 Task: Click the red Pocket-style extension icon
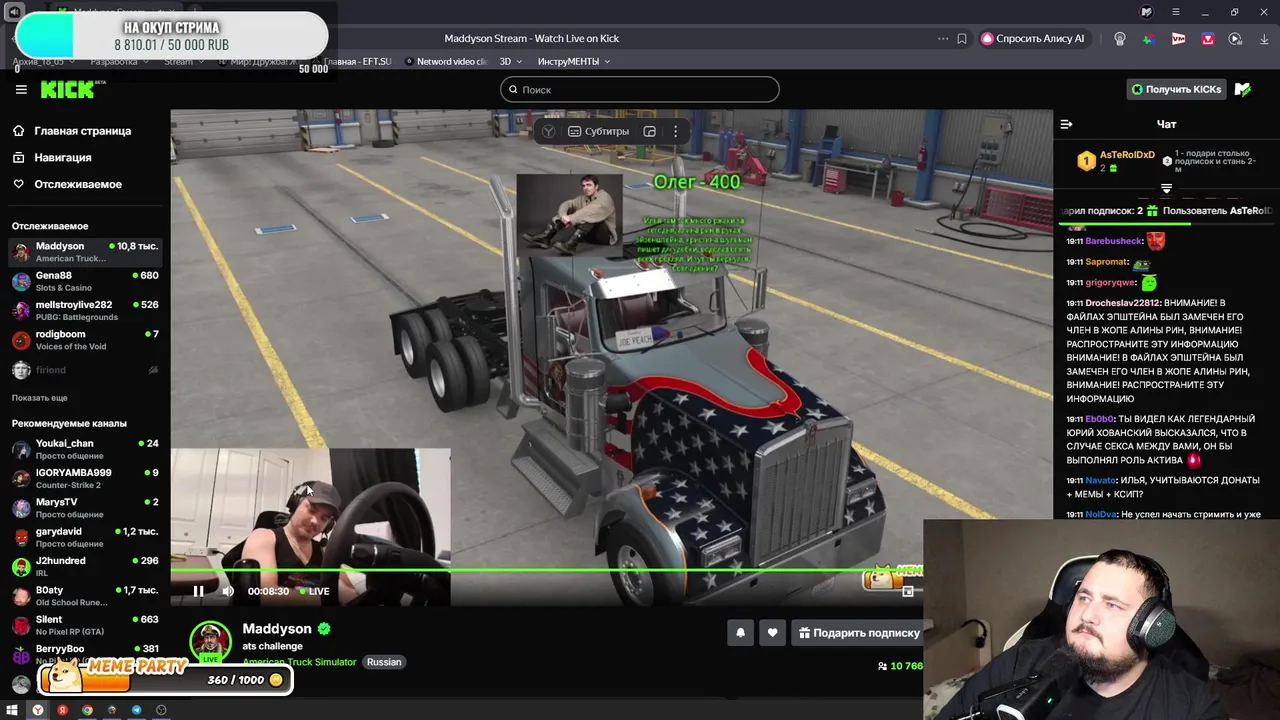click(x=1208, y=38)
